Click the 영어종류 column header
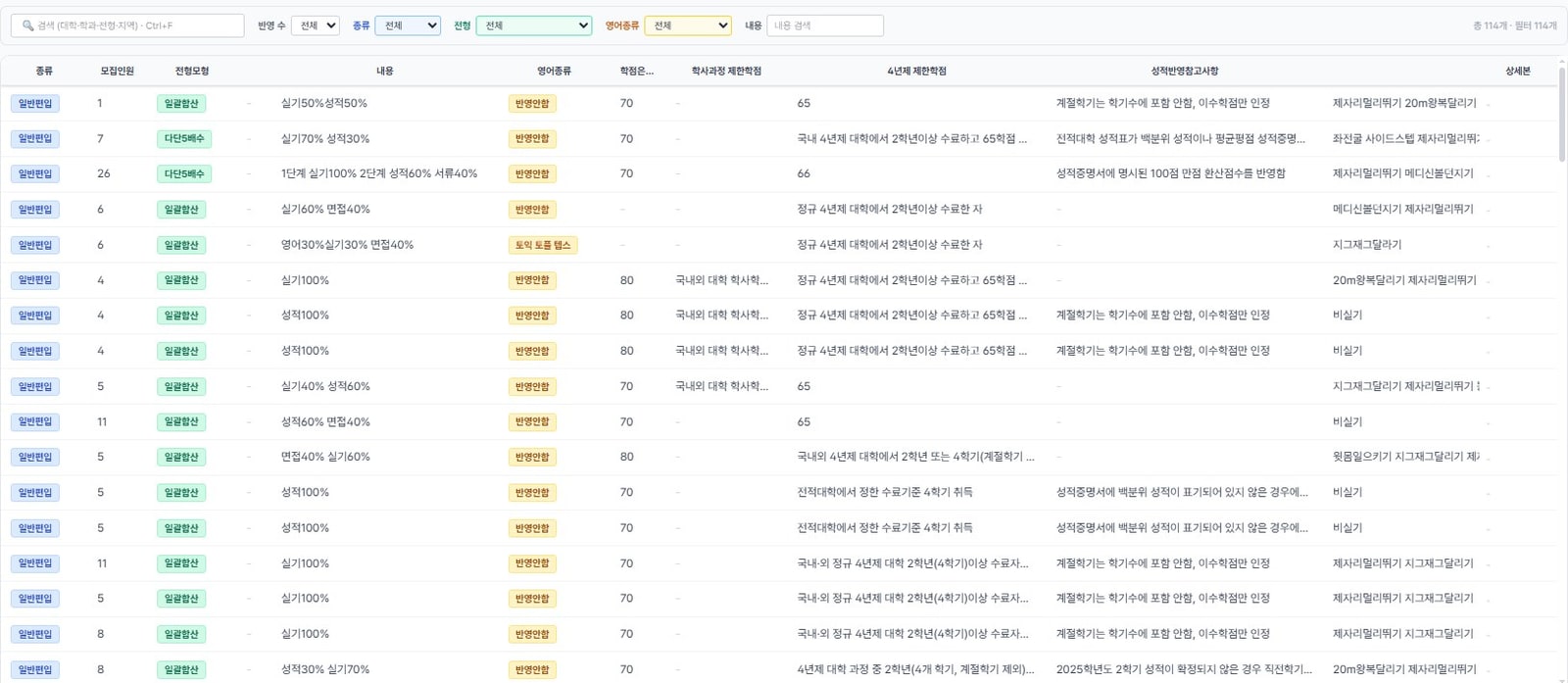This screenshot has width=1568, height=683. pyautogui.click(x=554, y=72)
